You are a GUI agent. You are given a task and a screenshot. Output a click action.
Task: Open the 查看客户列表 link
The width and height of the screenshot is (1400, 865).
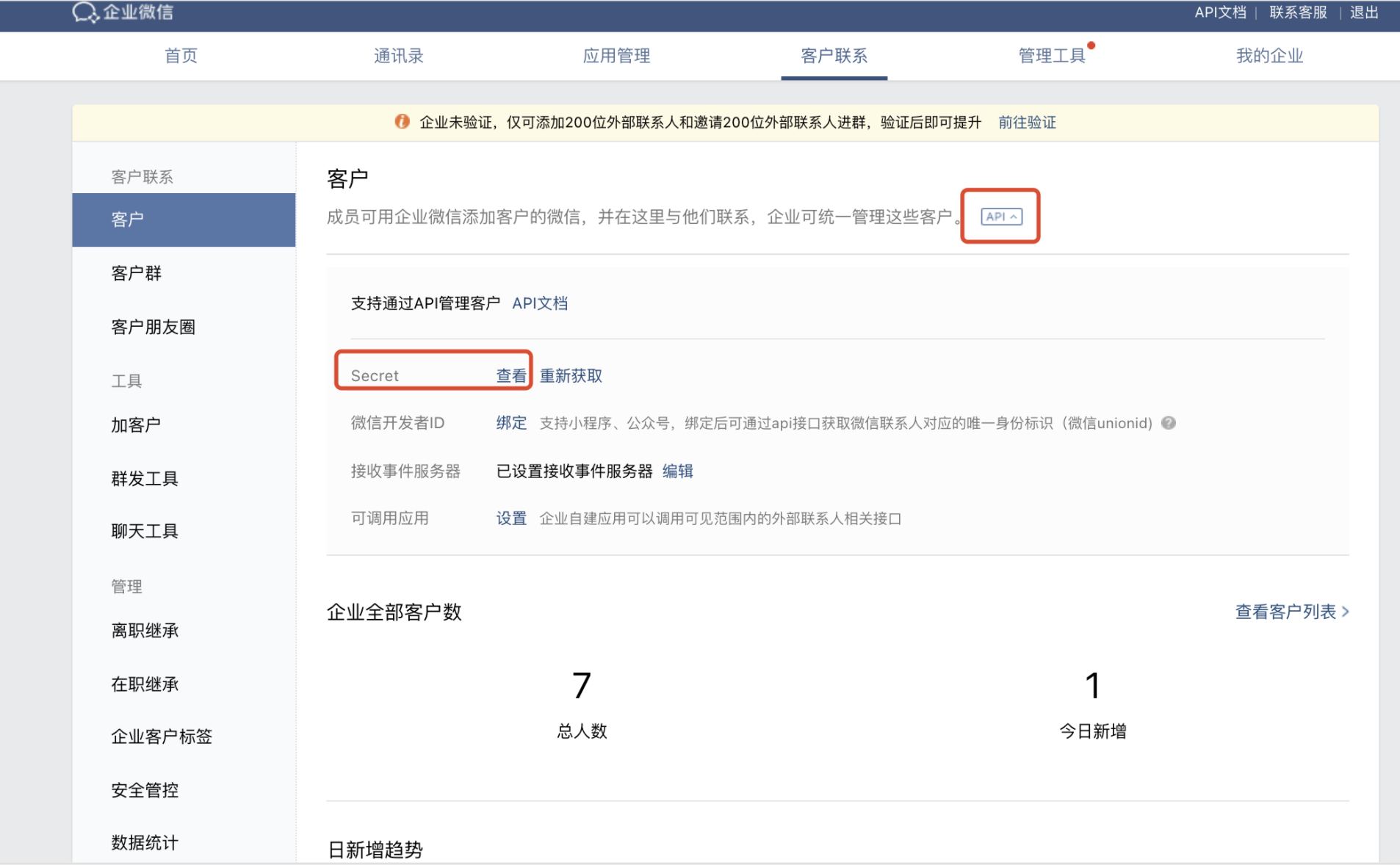coord(1292,612)
